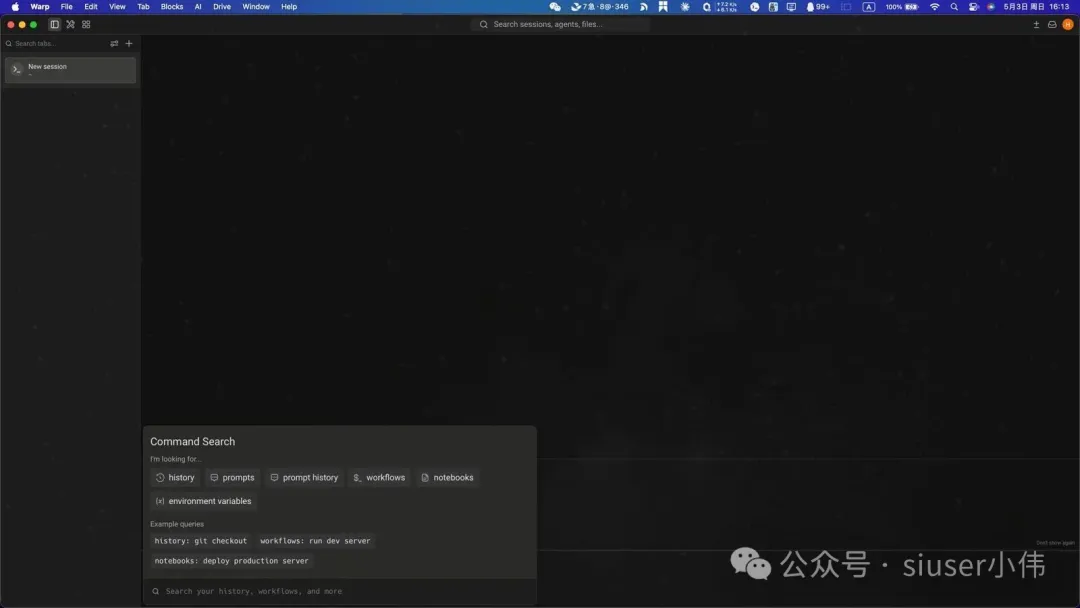Click the top-right plus/minus icon

[x=1036, y=24]
